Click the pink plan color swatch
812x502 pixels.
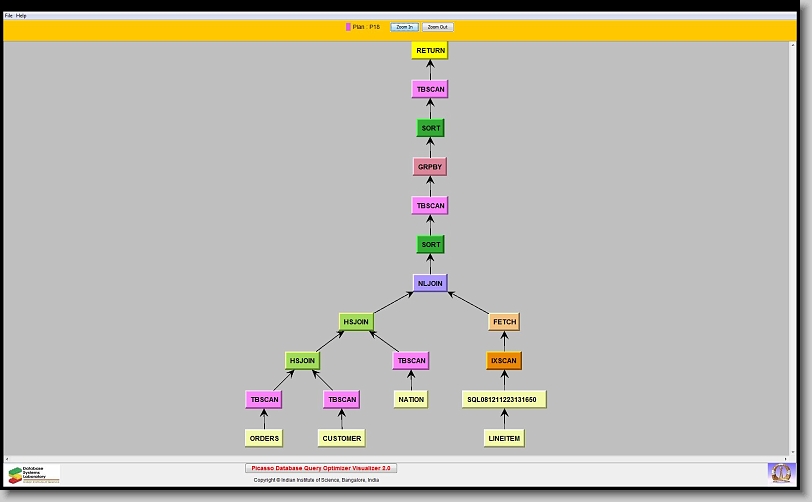(x=348, y=27)
